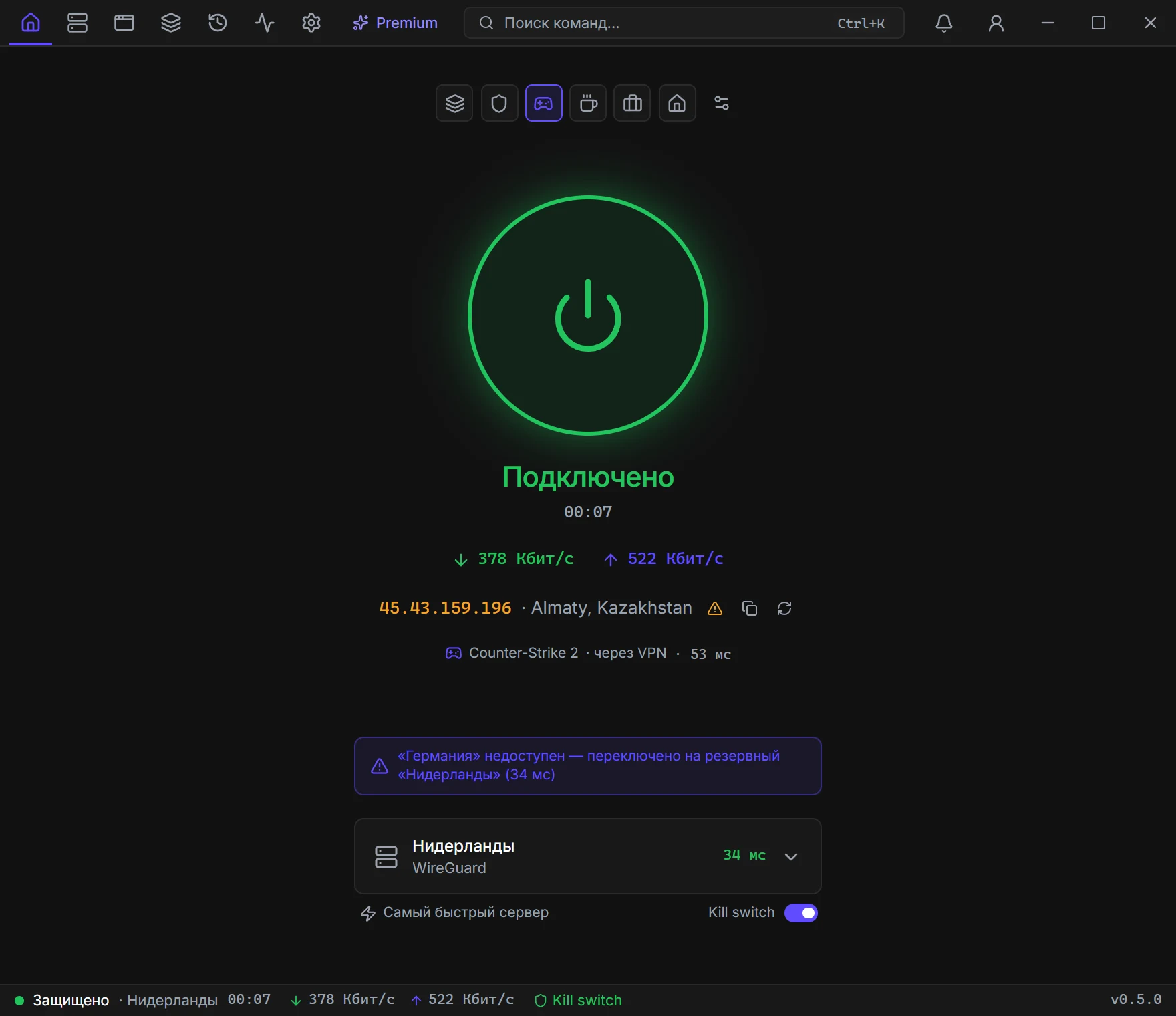The width and height of the screenshot is (1176, 1016).
Task: Open the Home tab icon
Action: [31, 23]
